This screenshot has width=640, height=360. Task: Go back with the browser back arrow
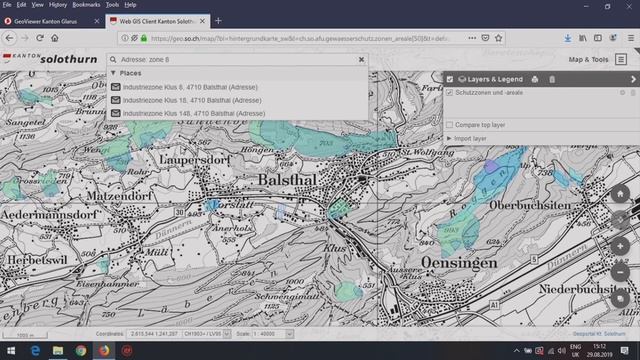[10, 38]
